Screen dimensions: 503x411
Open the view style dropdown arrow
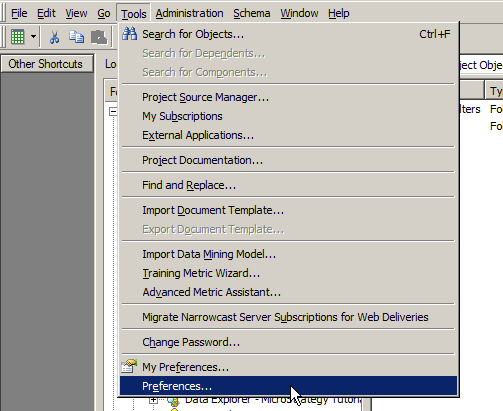(33, 37)
